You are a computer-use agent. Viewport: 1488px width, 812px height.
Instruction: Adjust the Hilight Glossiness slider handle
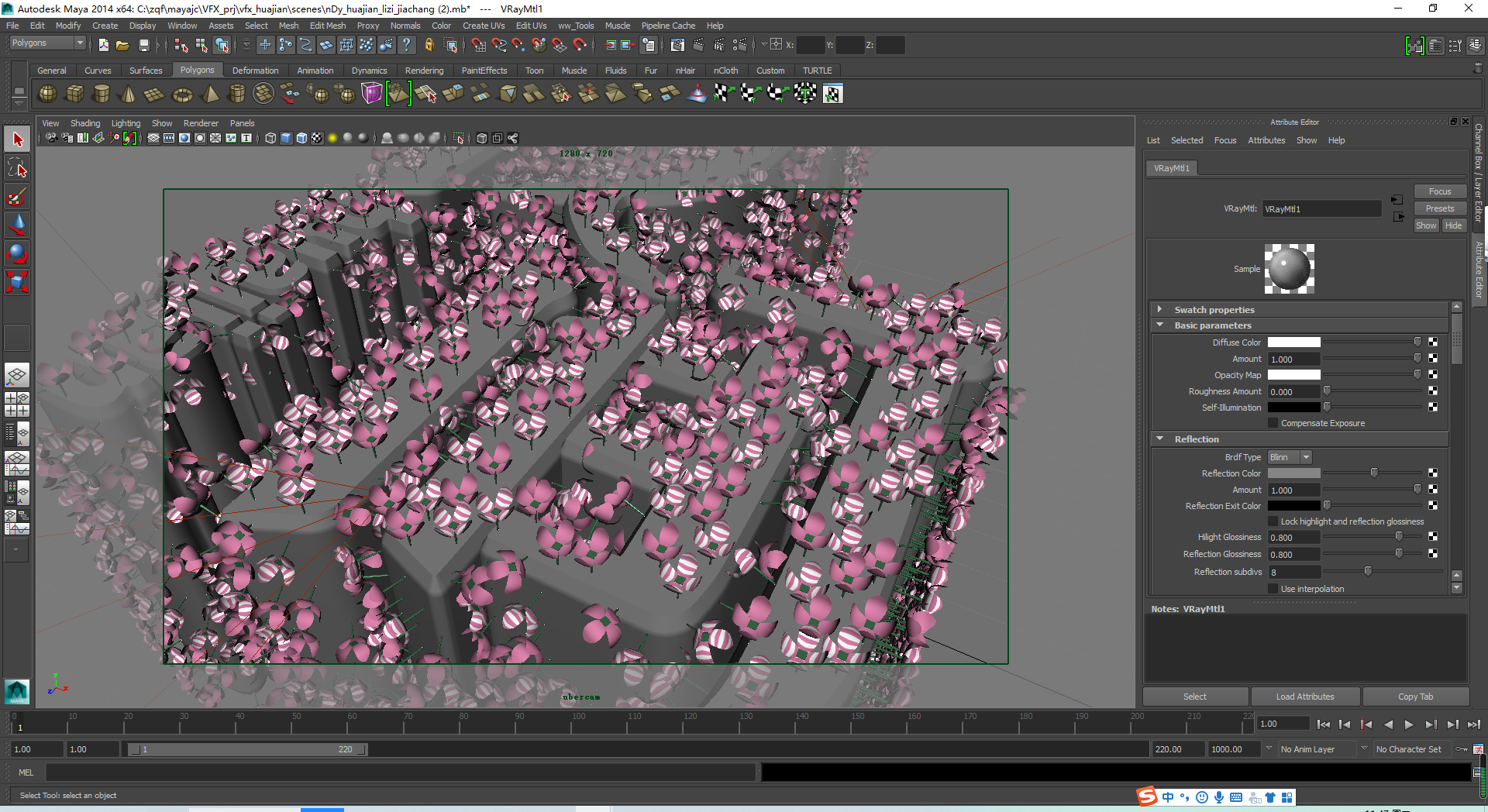click(1399, 536)
